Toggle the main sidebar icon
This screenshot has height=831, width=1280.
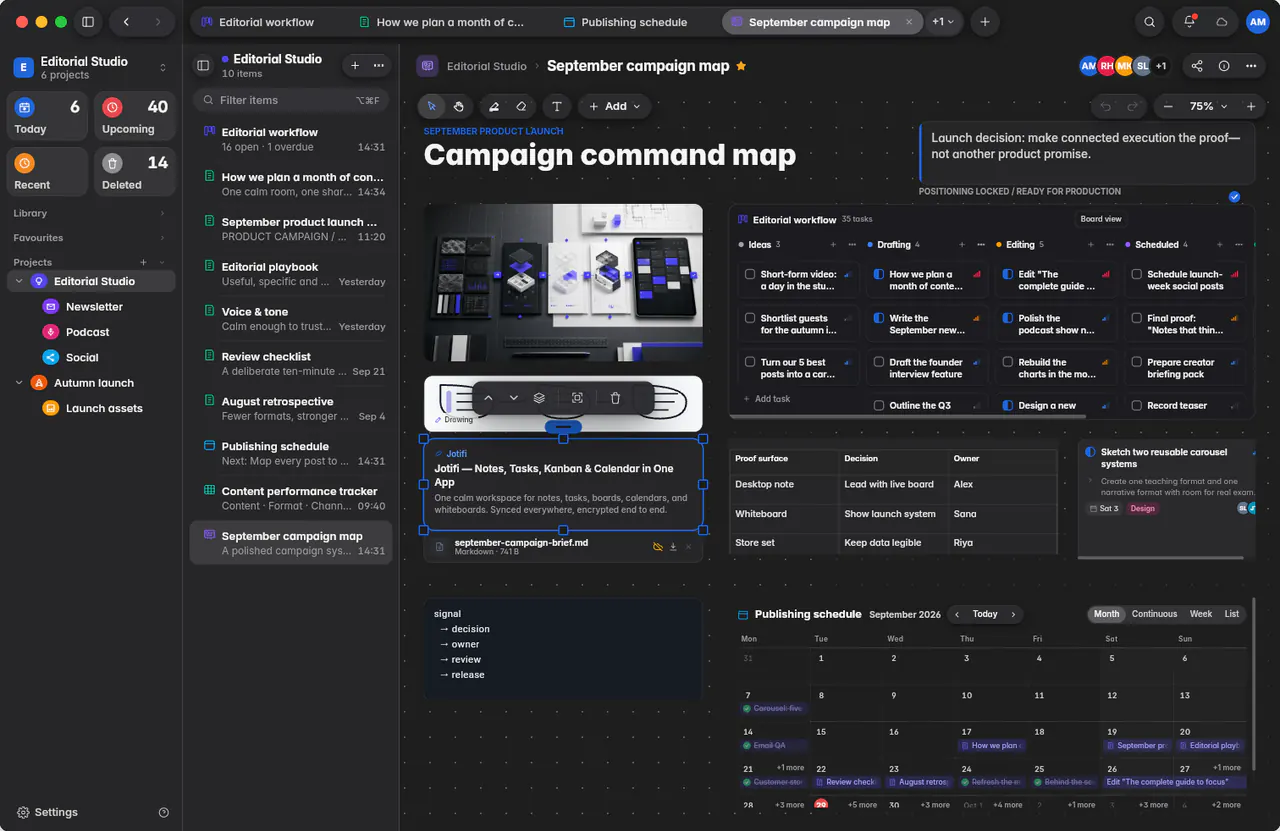click(88, 22)
